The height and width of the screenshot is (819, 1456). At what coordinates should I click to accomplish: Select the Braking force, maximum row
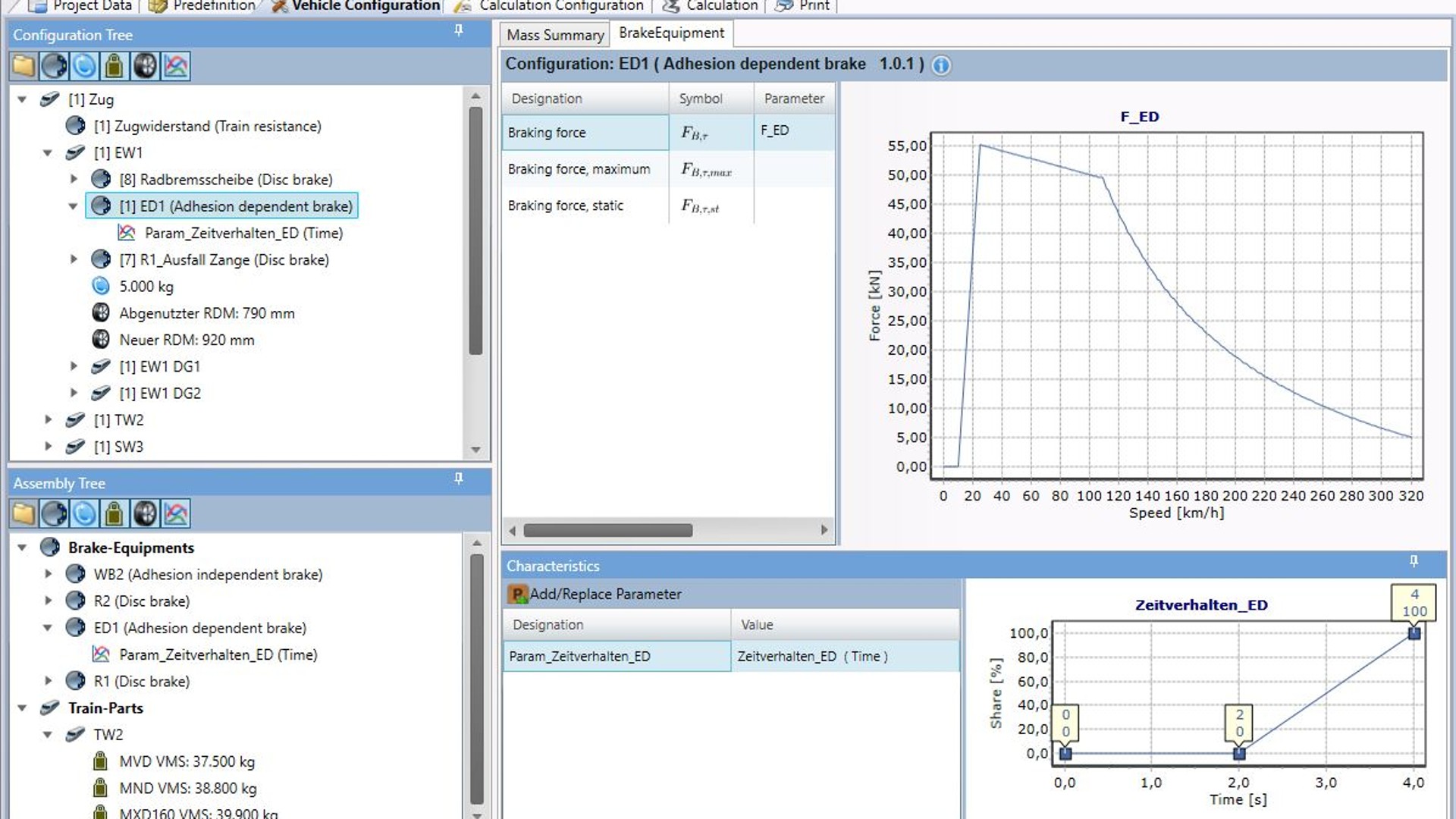(668, 169)
